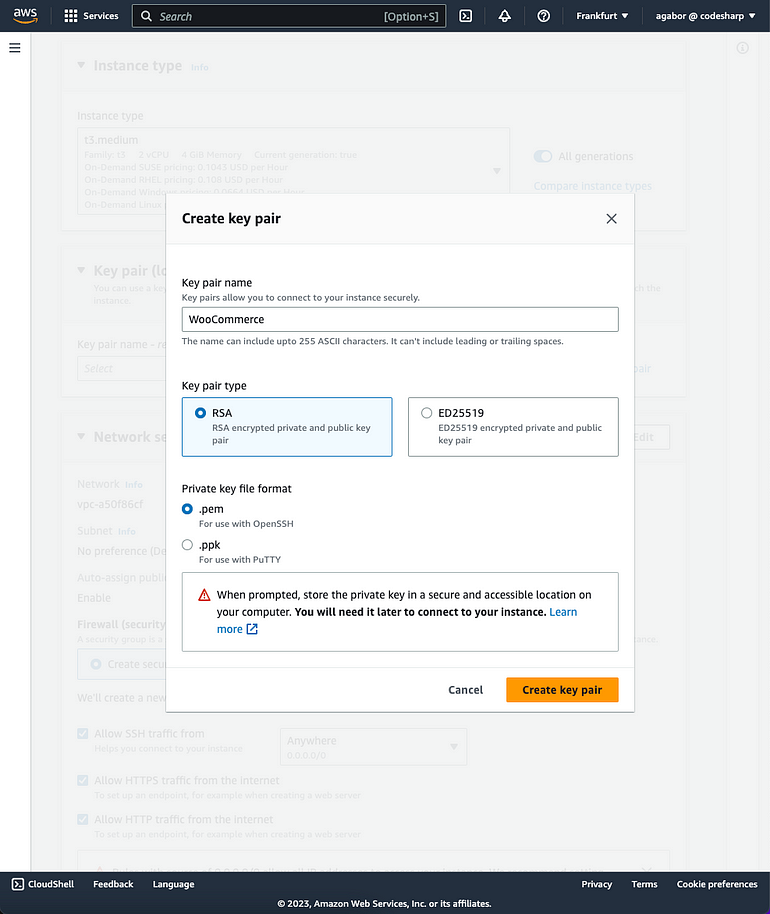Open the Language menu in footer
This screenshot has width=770, height=914.
173,884
